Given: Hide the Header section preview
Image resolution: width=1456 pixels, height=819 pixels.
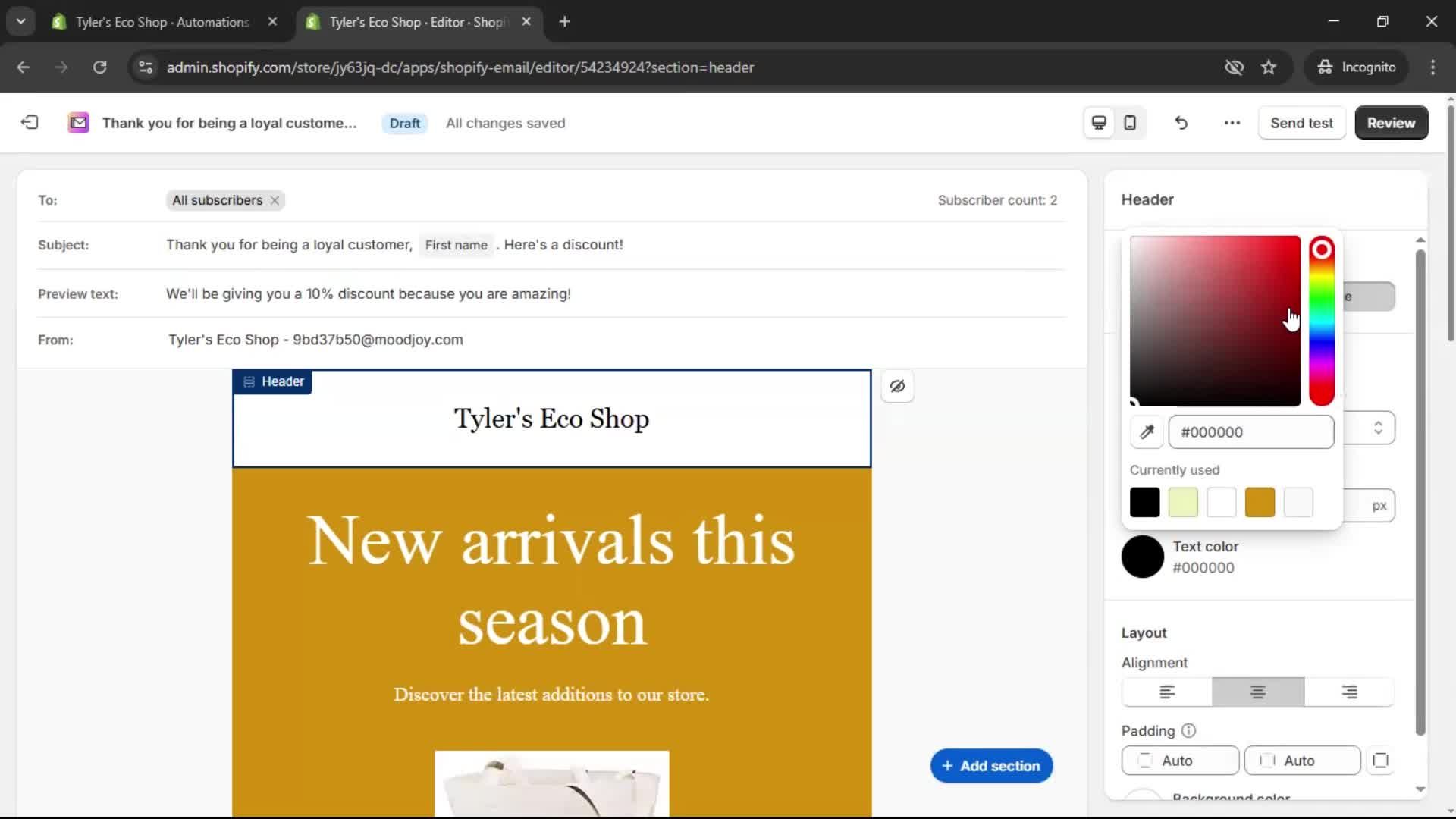Looking at the screenshot, I should click(x=897, y=386).
